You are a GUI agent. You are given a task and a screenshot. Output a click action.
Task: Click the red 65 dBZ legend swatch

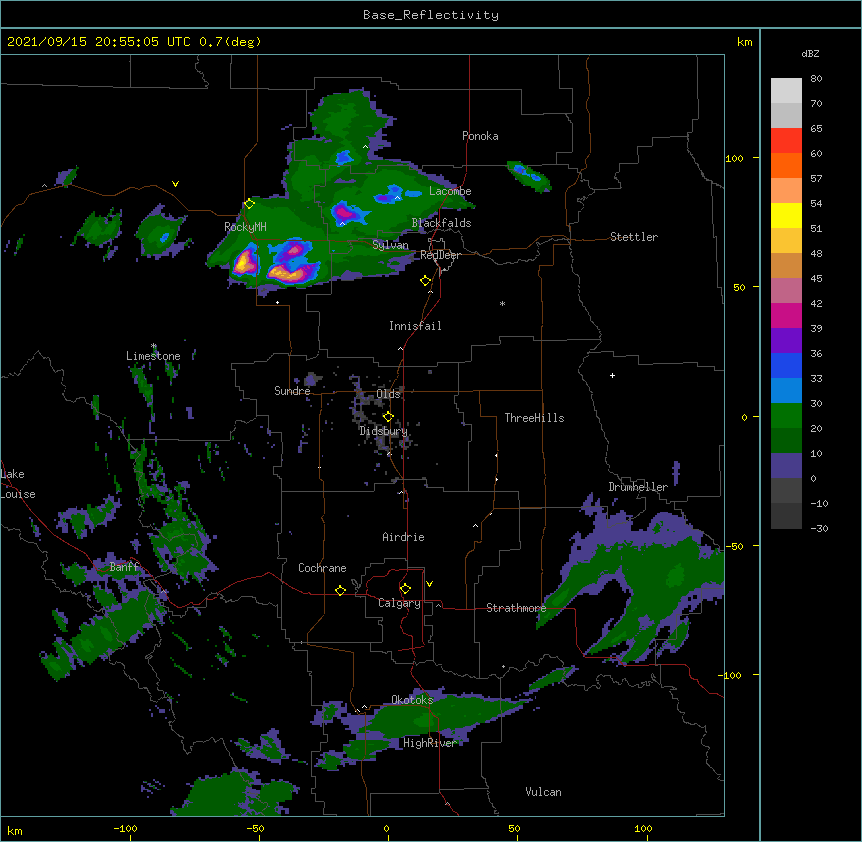pyautogui.click(x=786, y=140)
